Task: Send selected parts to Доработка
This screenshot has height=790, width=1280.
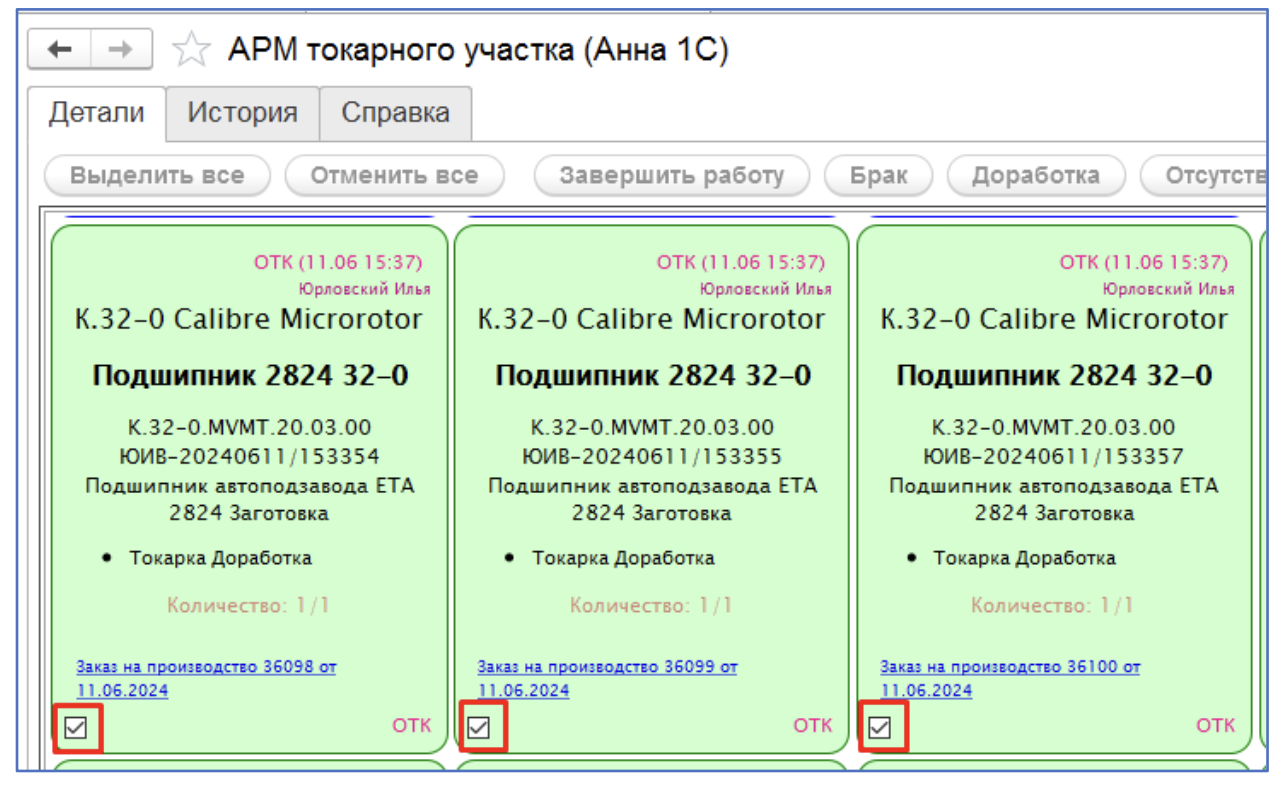Action: pyautogui.click(x=1035, y=176)
